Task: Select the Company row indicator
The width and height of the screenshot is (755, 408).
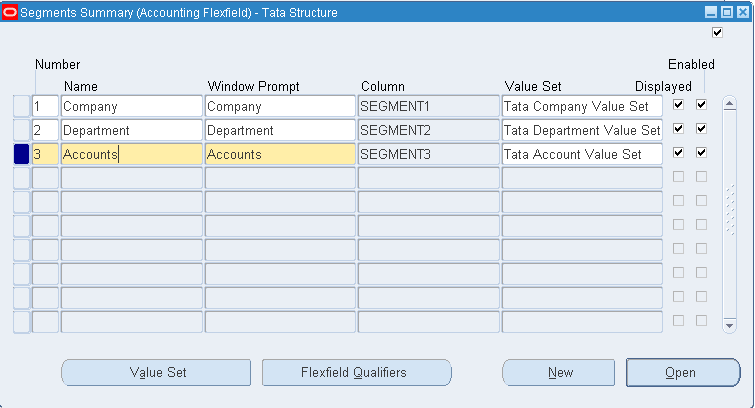Action: (20, 106)
